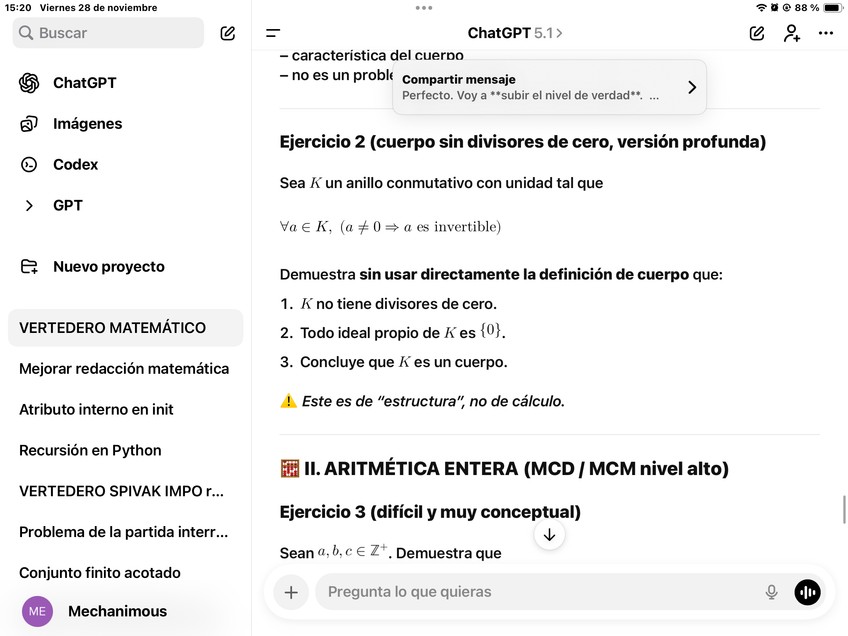The image size is (848, 636).
Task: Tap the microphone dictation icon
Action: coord(771,592)
